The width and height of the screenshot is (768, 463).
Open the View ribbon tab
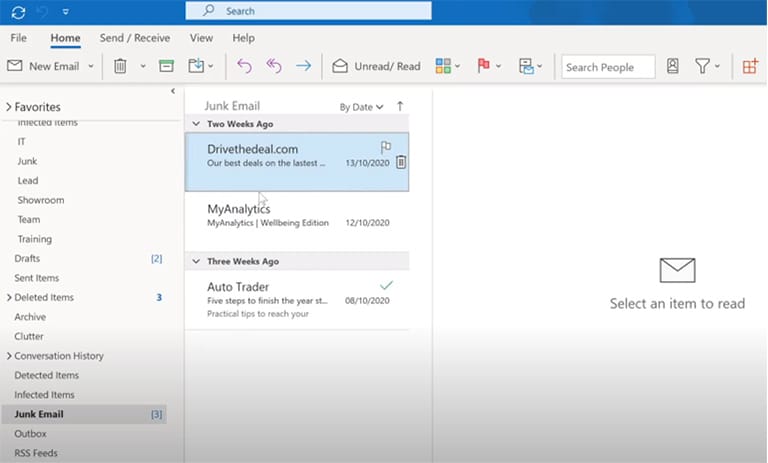pyautogui.click(x=201, y=38)
